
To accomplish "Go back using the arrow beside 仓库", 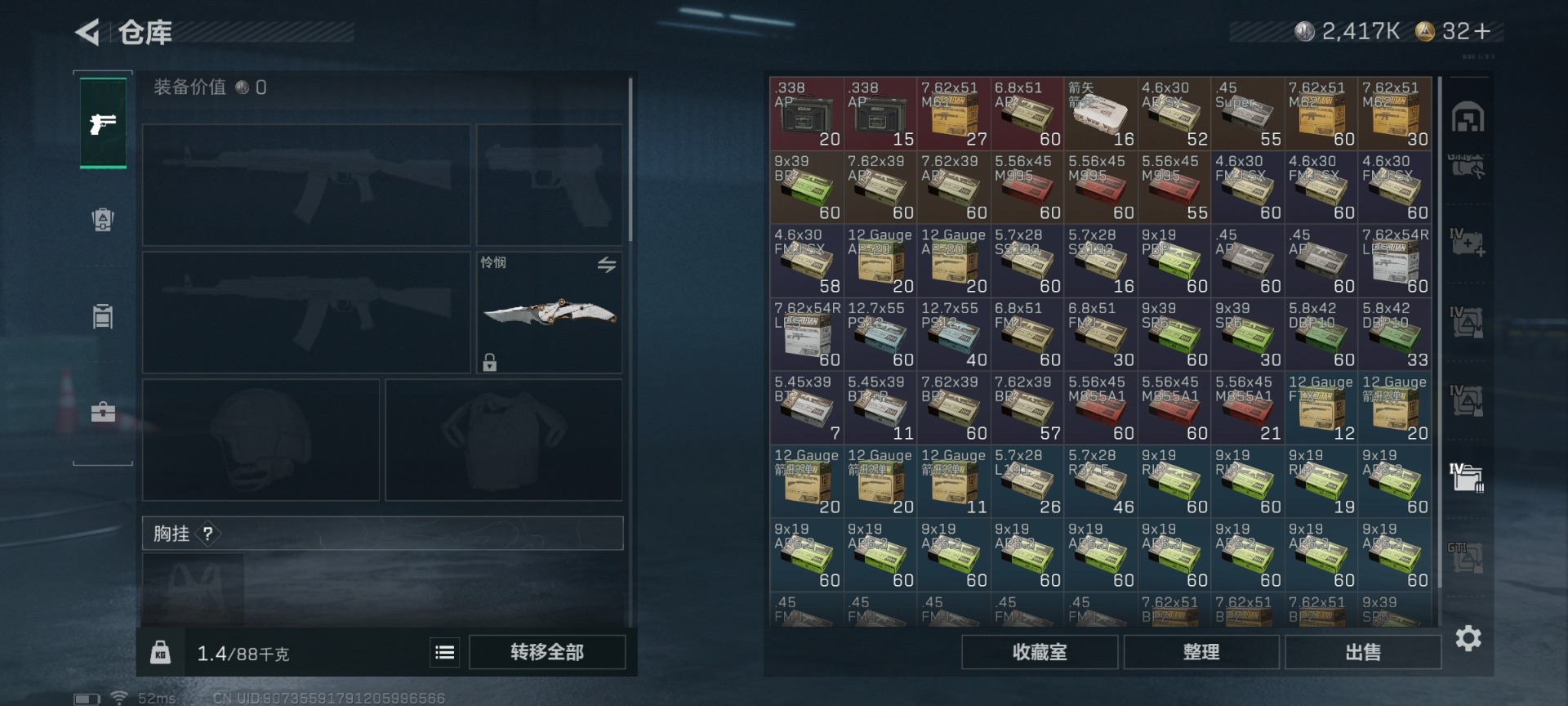I will click(87, 33).
